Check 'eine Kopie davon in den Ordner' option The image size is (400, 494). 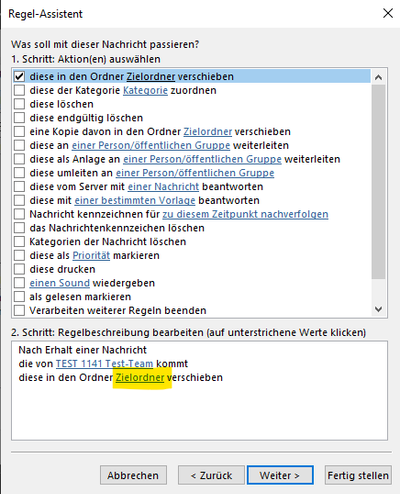[19, 131]
